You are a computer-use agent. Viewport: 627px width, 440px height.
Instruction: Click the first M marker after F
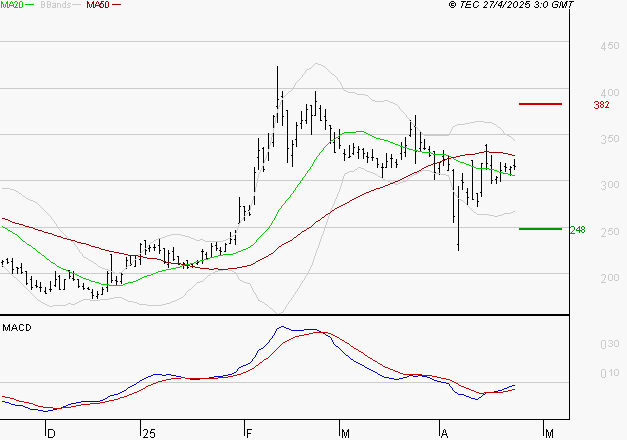[x=345, y=434]
